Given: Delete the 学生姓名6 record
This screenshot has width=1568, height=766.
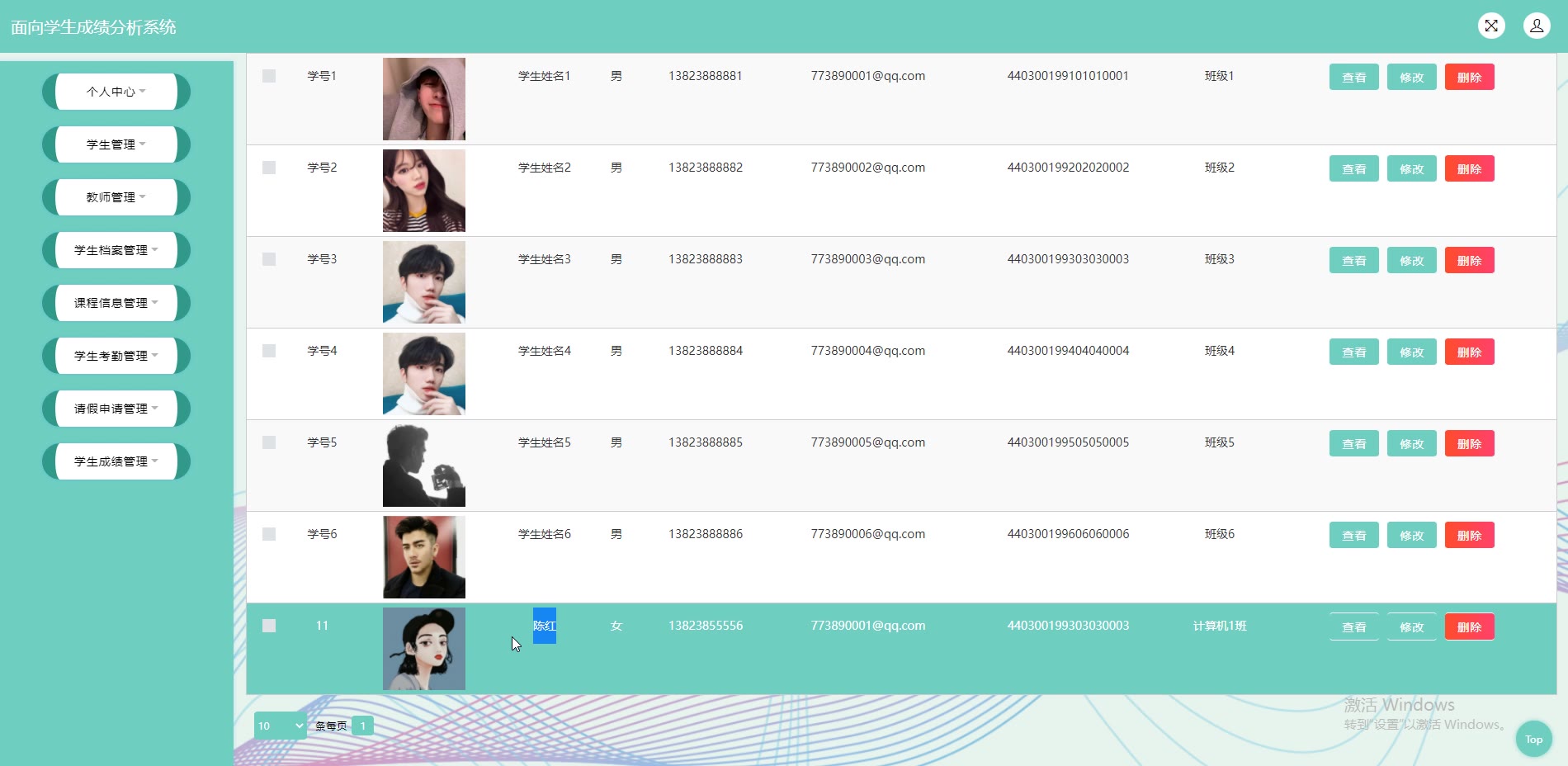Looking at the screenshot, I should point(1469,535).
